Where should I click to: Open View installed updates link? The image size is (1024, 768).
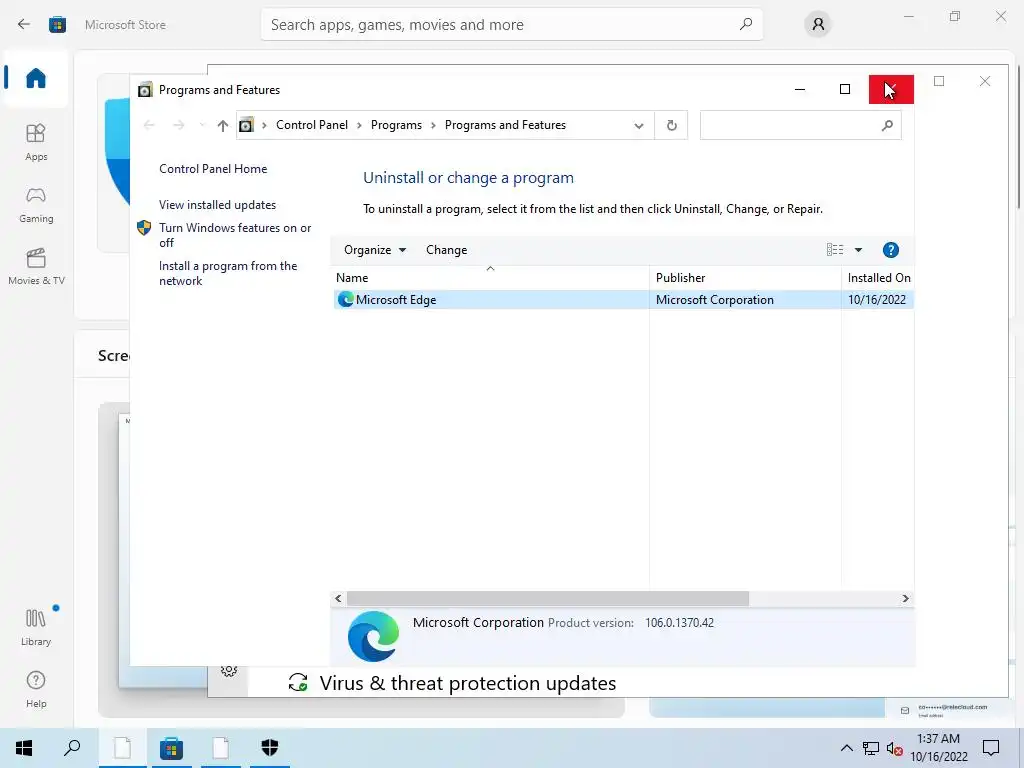pos(217,204)
